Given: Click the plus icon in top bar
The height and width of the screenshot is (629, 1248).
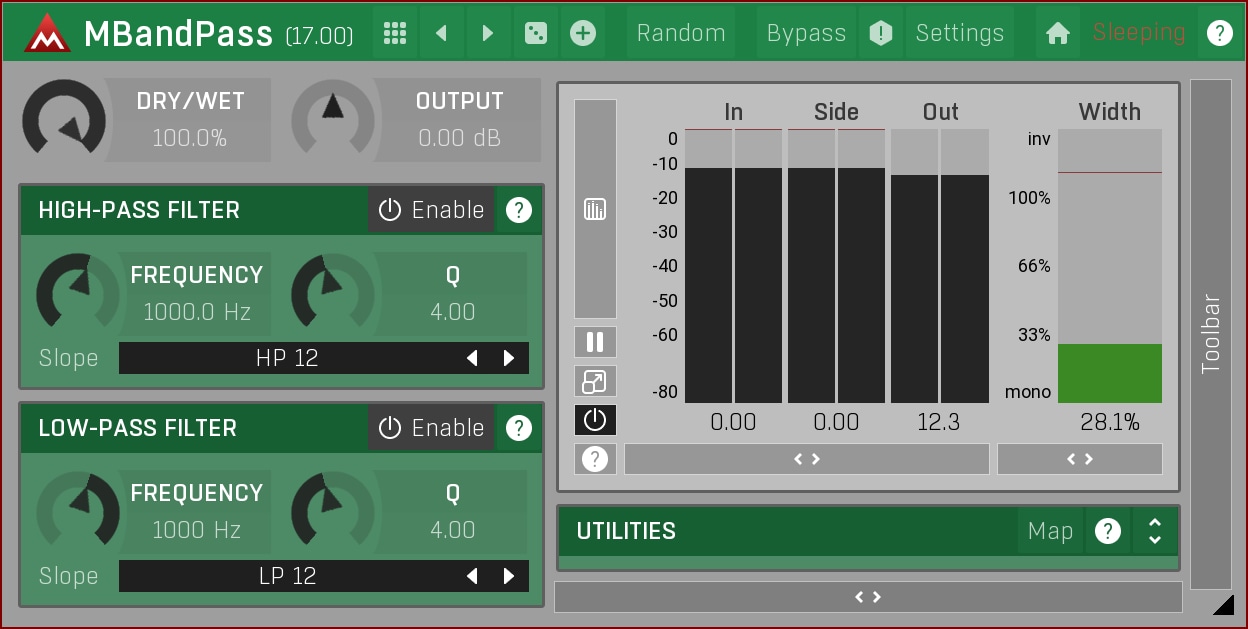Looking at the screenshot, I should [x=582, y=33].
